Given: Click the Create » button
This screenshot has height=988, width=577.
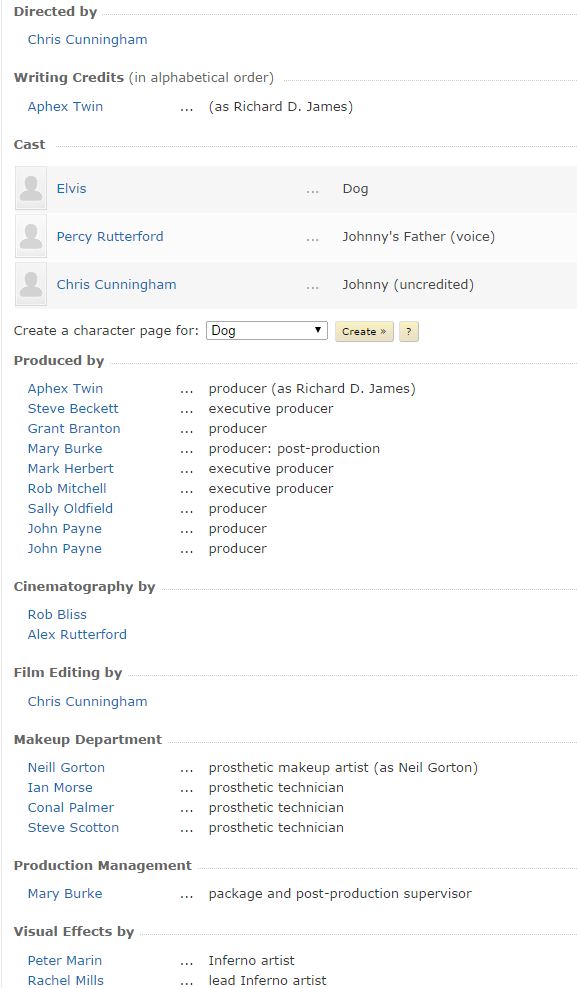Looking at the screenshot, I should [364, 331].
